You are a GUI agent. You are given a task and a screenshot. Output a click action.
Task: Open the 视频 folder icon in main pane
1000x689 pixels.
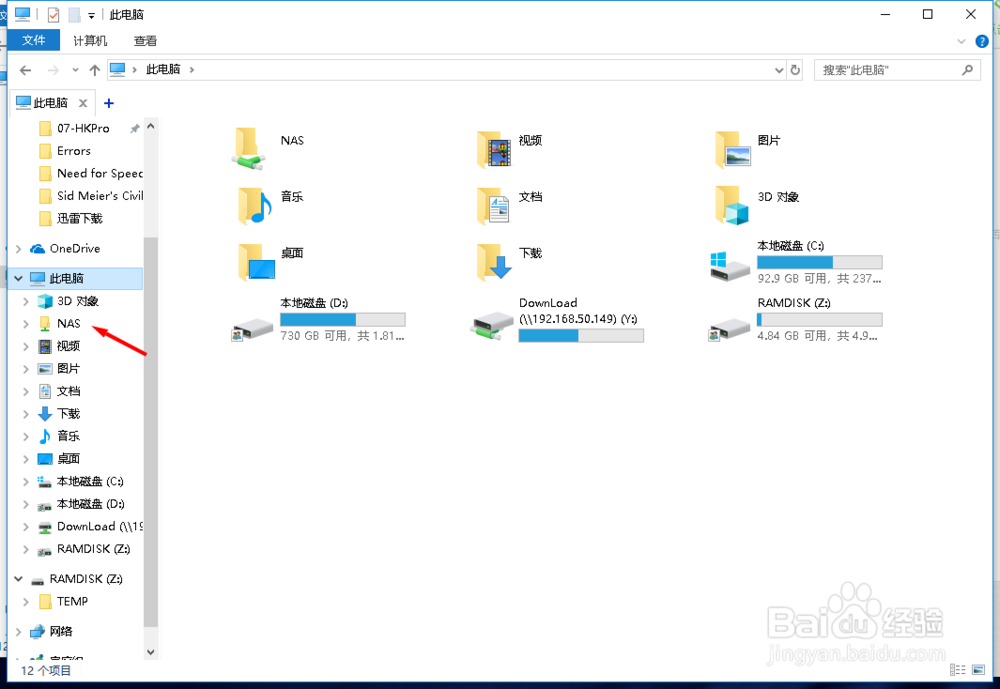click(x=494, y=149)
